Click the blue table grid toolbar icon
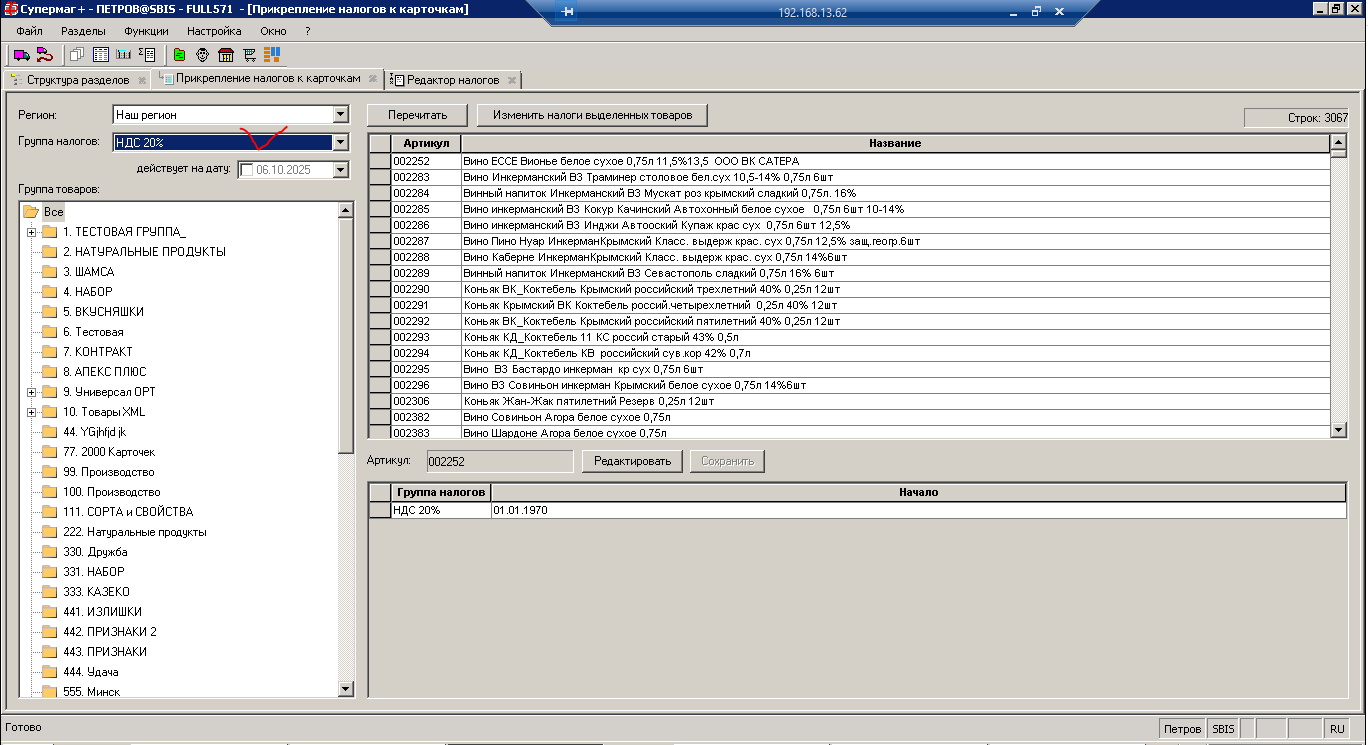 click(x=101, y=54)
